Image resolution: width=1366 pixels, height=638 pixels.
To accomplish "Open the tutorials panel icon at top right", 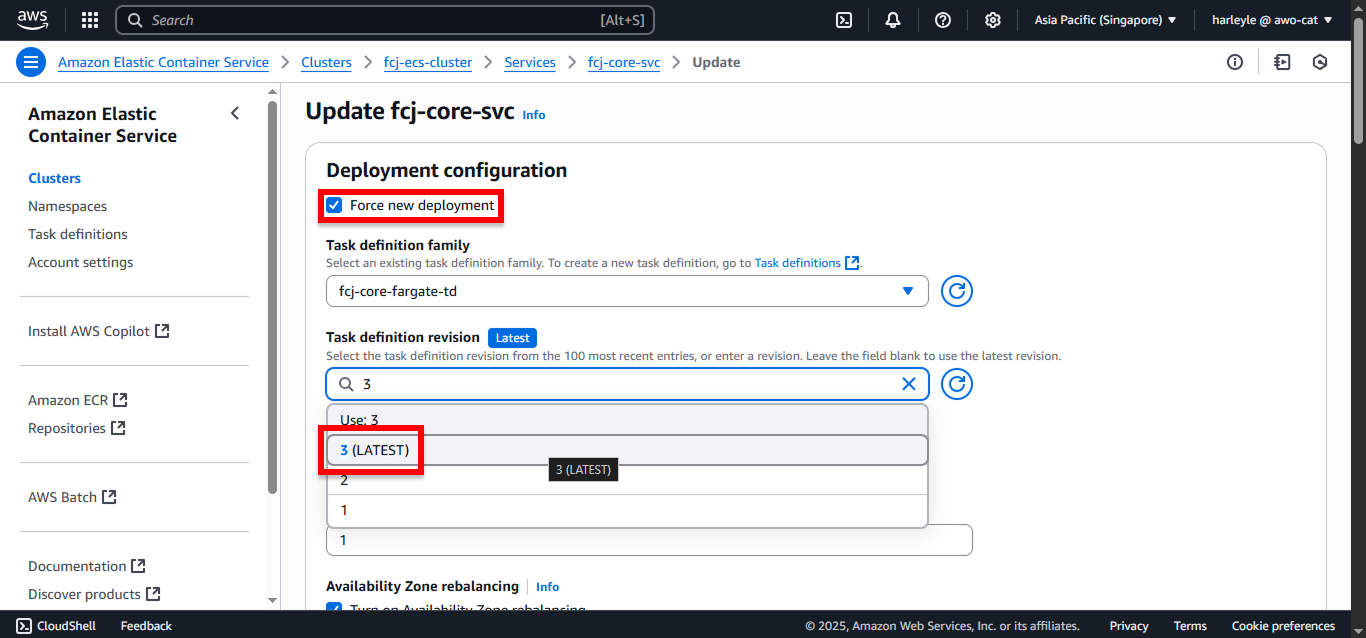I will click(1282, 62).
